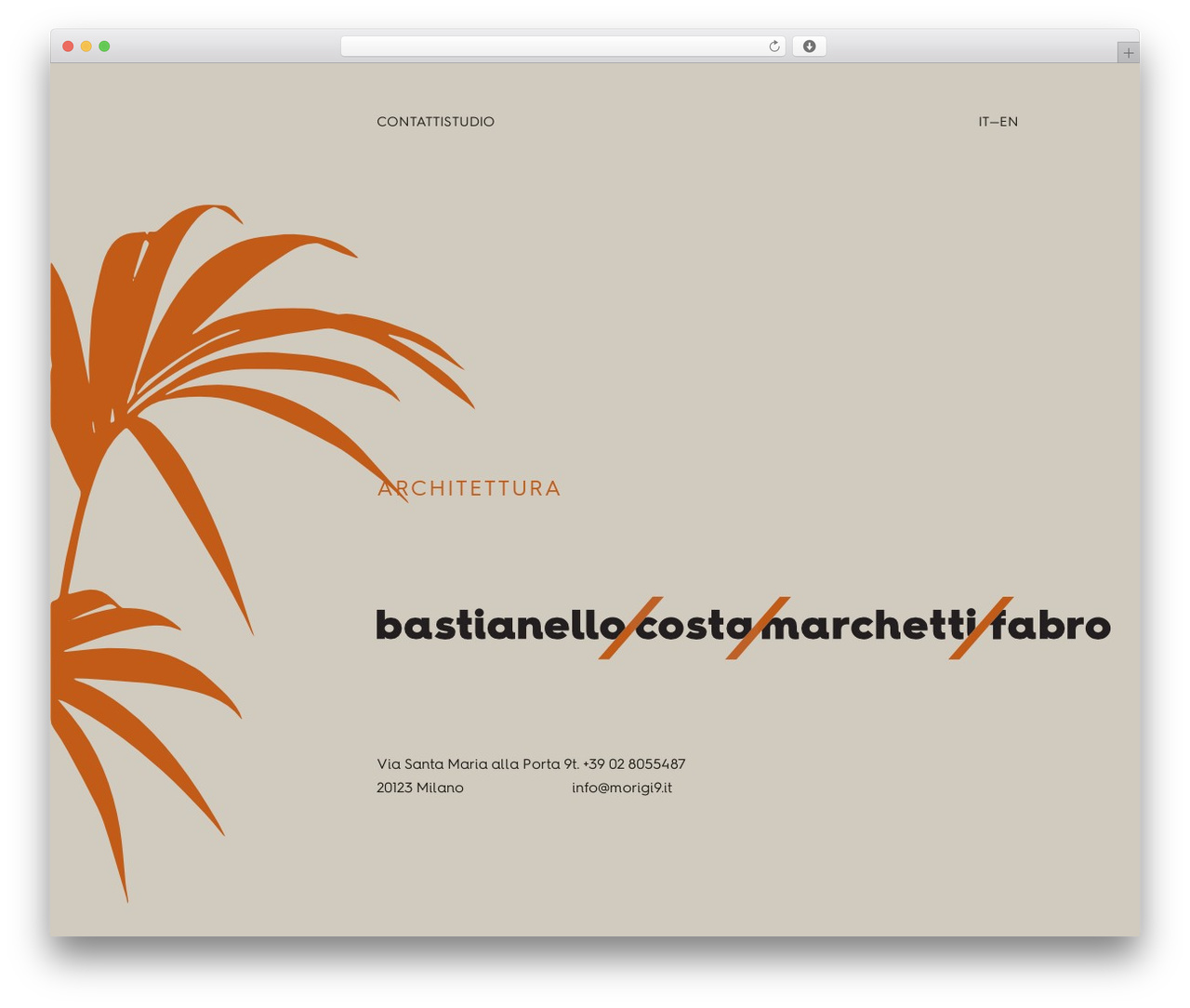Reload the page with the refresh icon
The width and height of the screenshot is (1190, 1008).
pyautogui.click(x=773, y=46)
